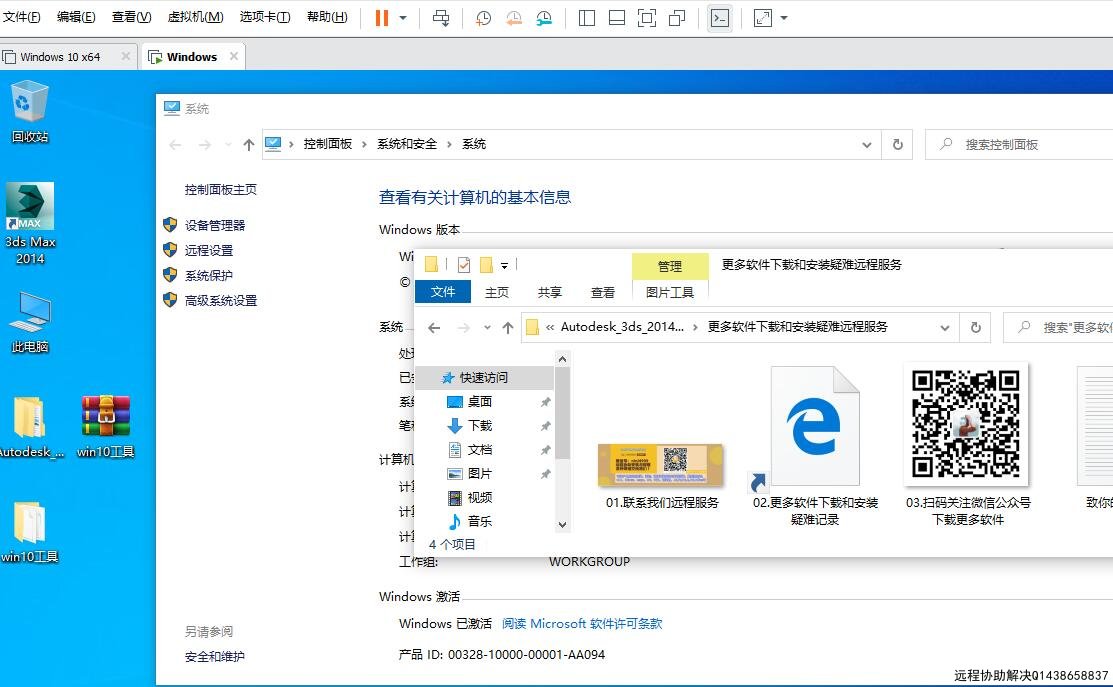Click the take snapshot clock icon
1113x687 pixels.
pos(483,18)
